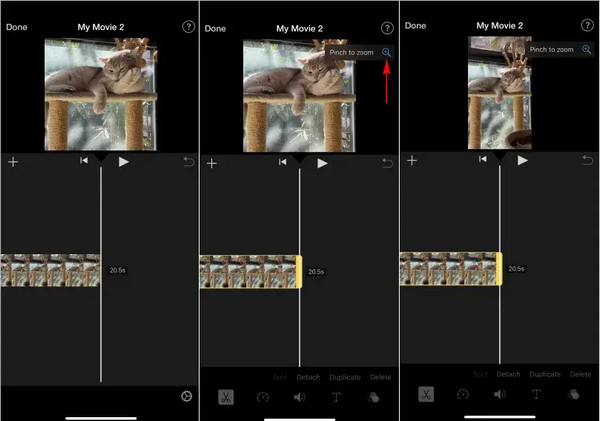600x421 pixels.
Task: Choose Split in the middle screen
Action: pos(280,377)
